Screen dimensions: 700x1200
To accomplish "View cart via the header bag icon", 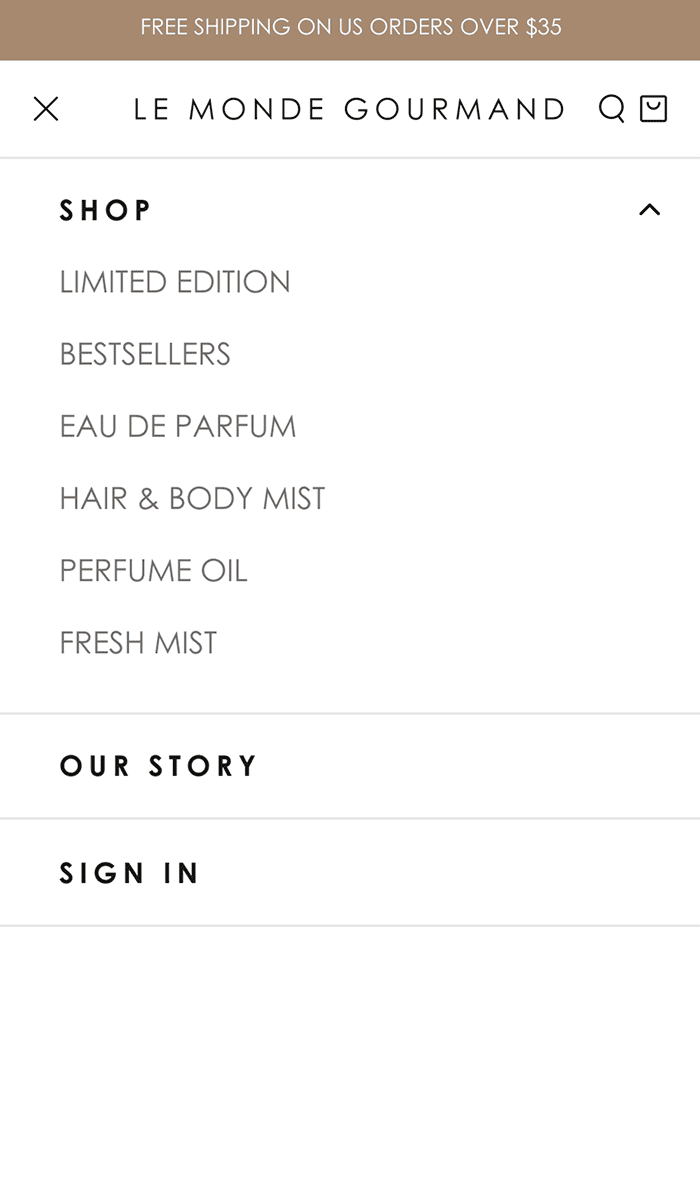I will (653, 108).
